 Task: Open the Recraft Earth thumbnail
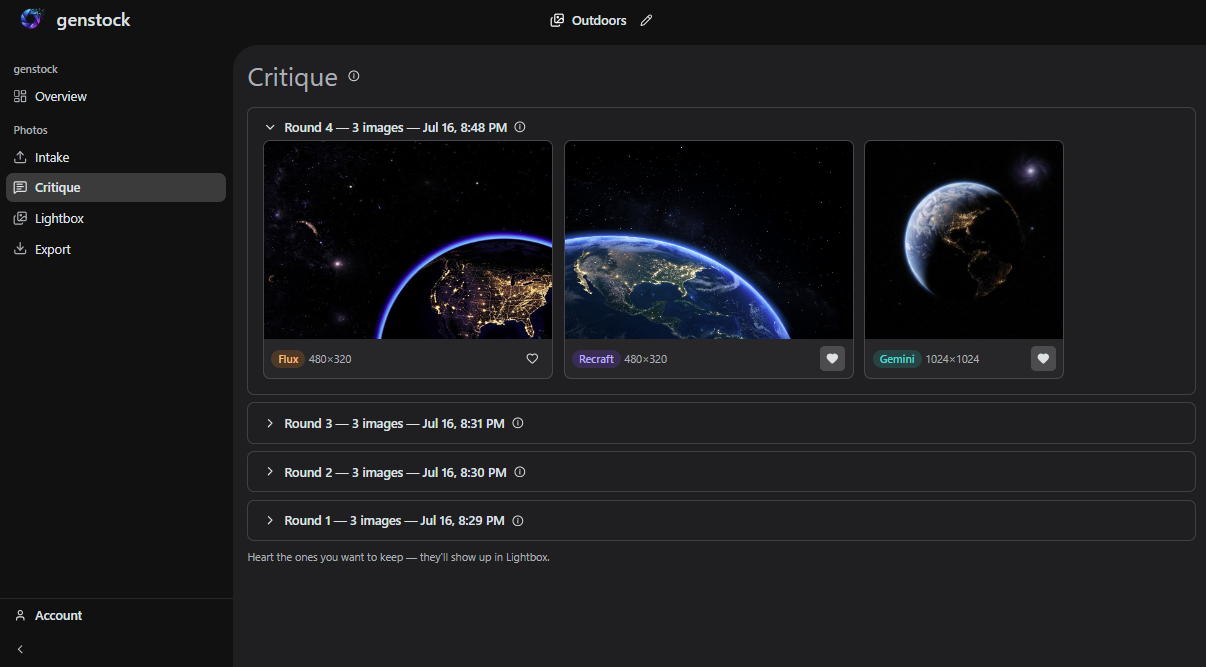[709, 240]
